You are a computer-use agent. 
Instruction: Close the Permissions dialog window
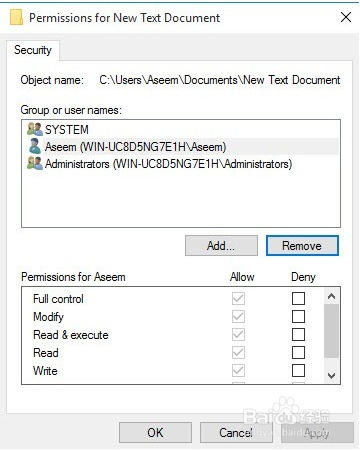[x=346, y=17]
